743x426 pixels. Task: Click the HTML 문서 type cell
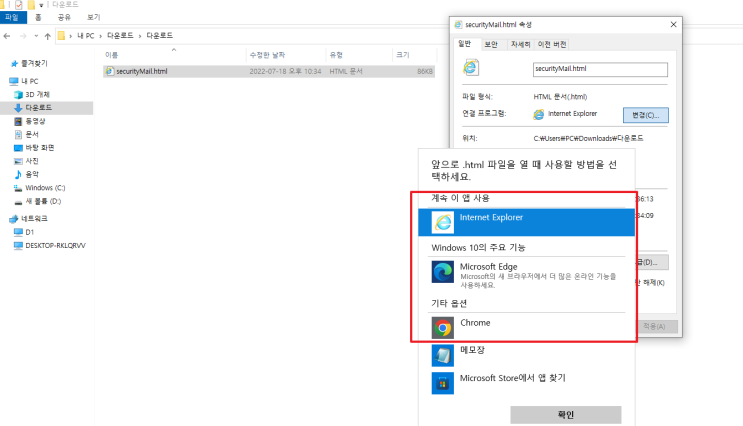coord(346,72)
